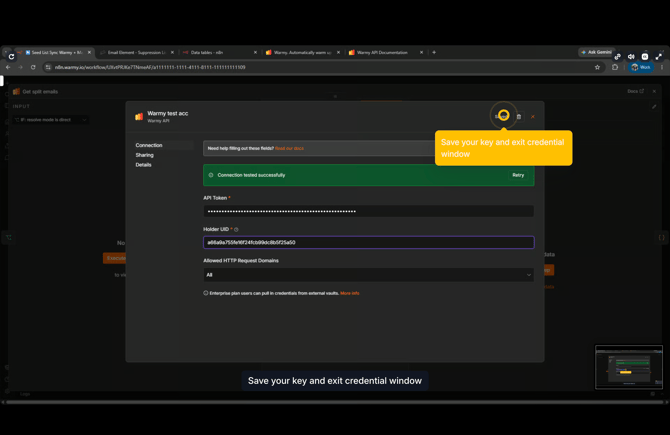
Task: Open the video preview thumbnail at bottom-right
Action: [x=629, y=367]
